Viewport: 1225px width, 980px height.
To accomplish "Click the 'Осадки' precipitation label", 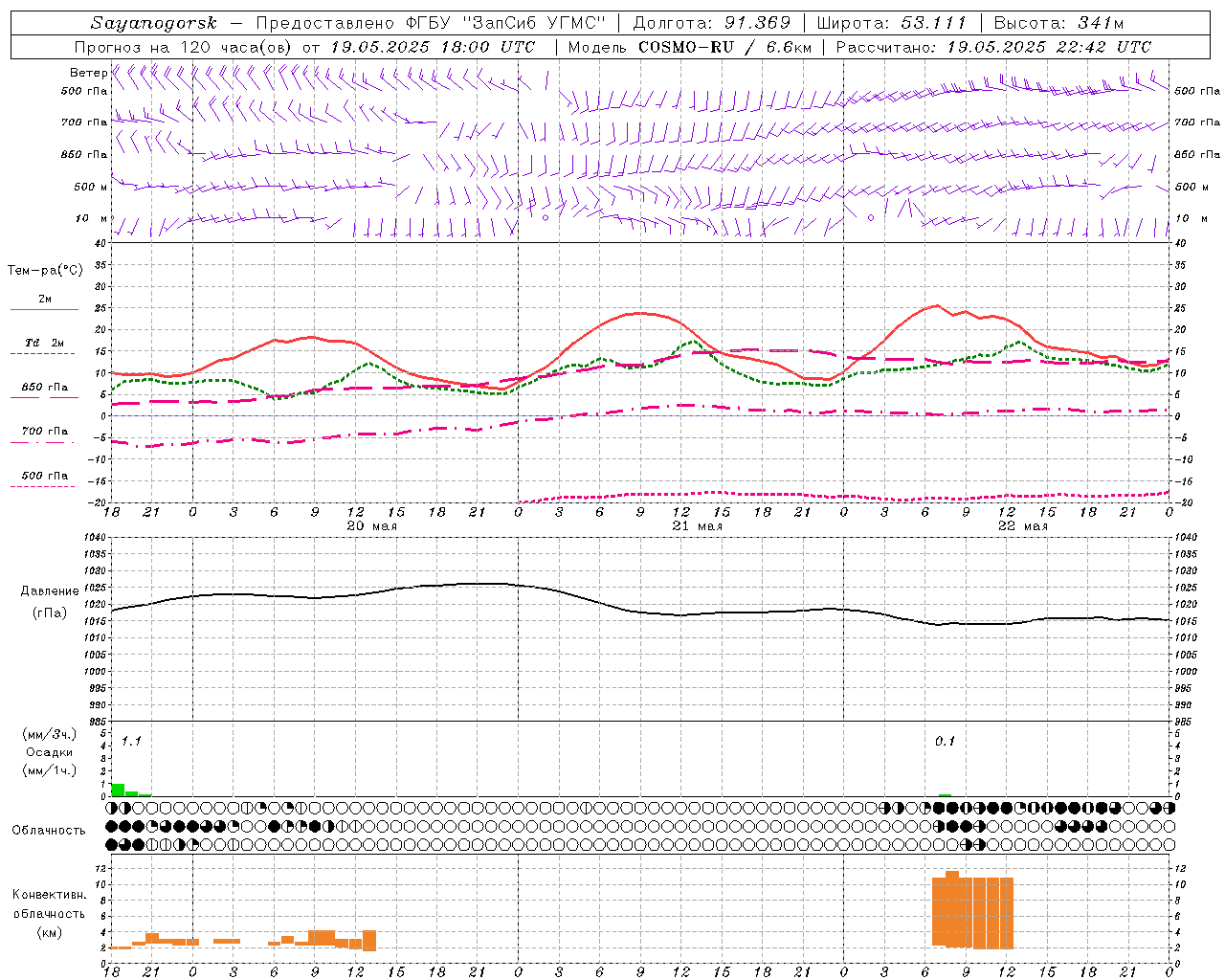I will [49, 752].
